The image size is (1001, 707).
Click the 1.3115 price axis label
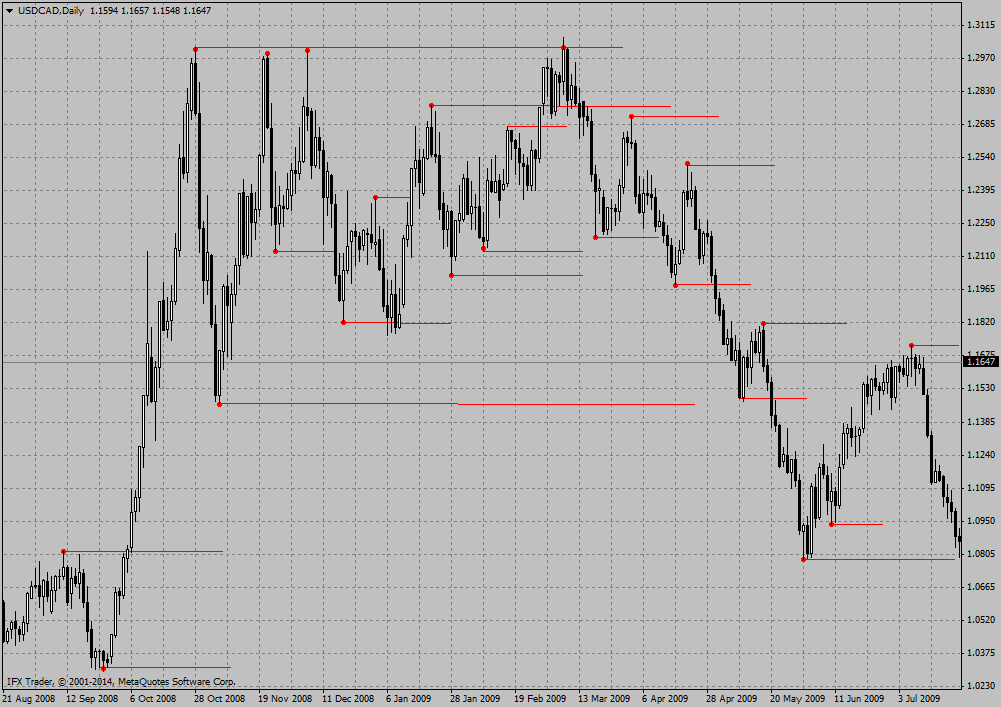(x=979, y=25)
